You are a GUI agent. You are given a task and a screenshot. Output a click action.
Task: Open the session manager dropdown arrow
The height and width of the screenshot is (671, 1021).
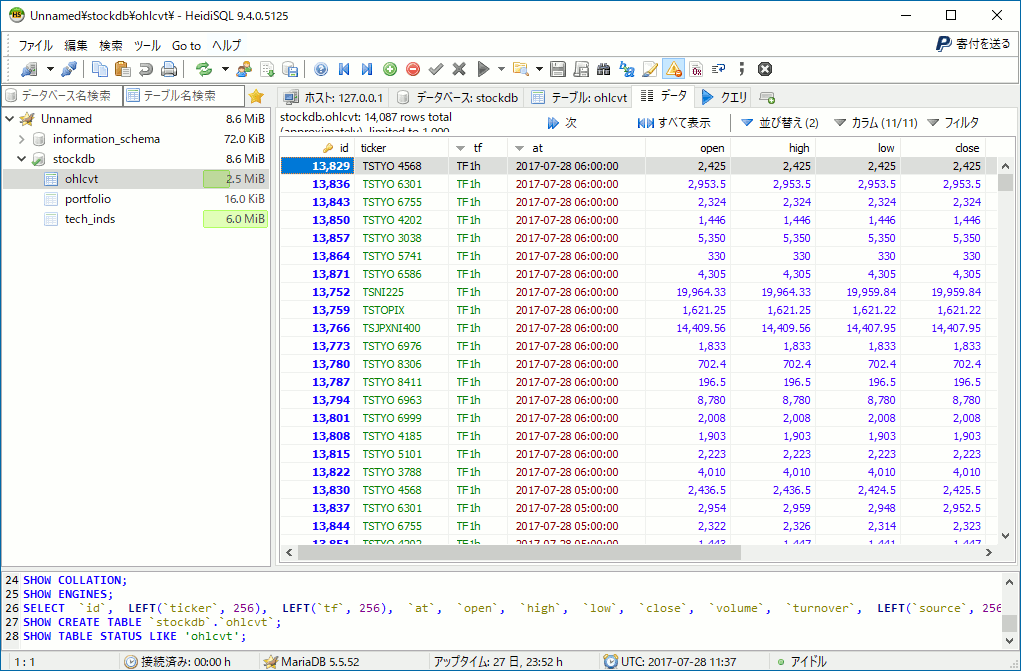49,69
